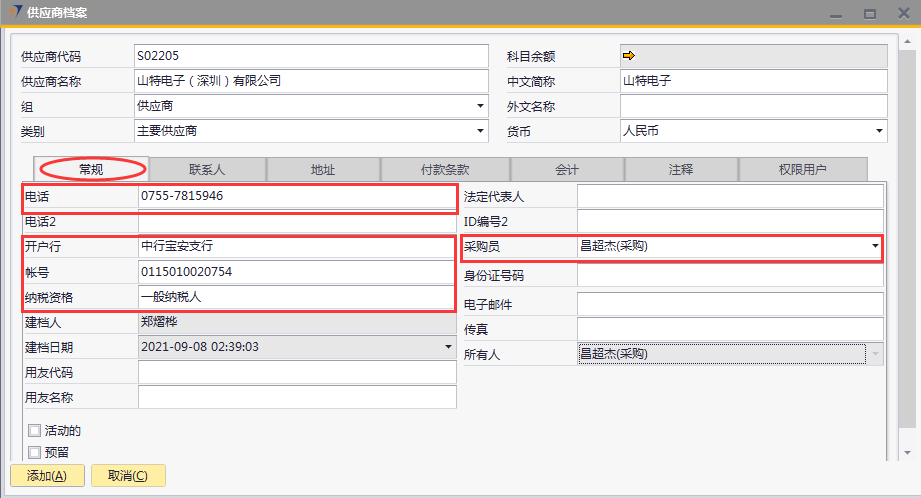Expand the 类别 dropdown

click(x=480, y=131)
